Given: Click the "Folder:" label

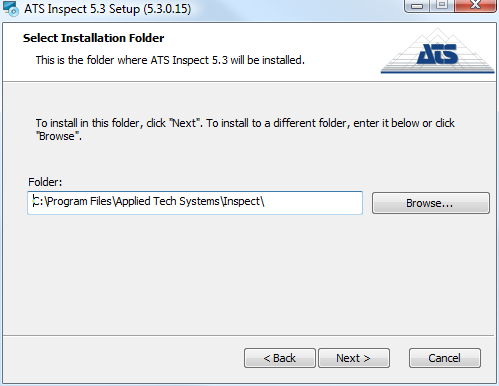Looking at the screenshot, I should pyautogui.click(x=45, y=182).
